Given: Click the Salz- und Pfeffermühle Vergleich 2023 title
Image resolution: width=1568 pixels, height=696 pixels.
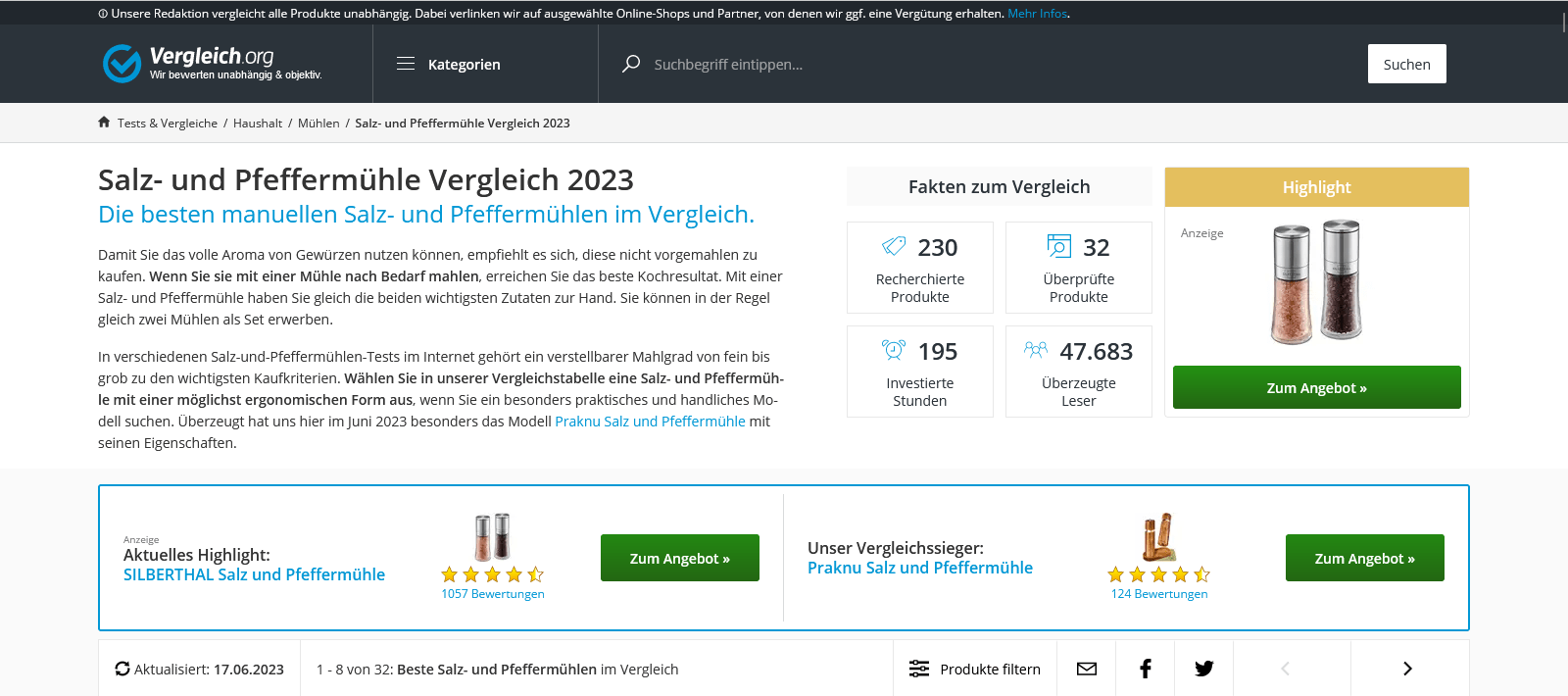Looking at the screenshot, I should (x=366, y=179).
